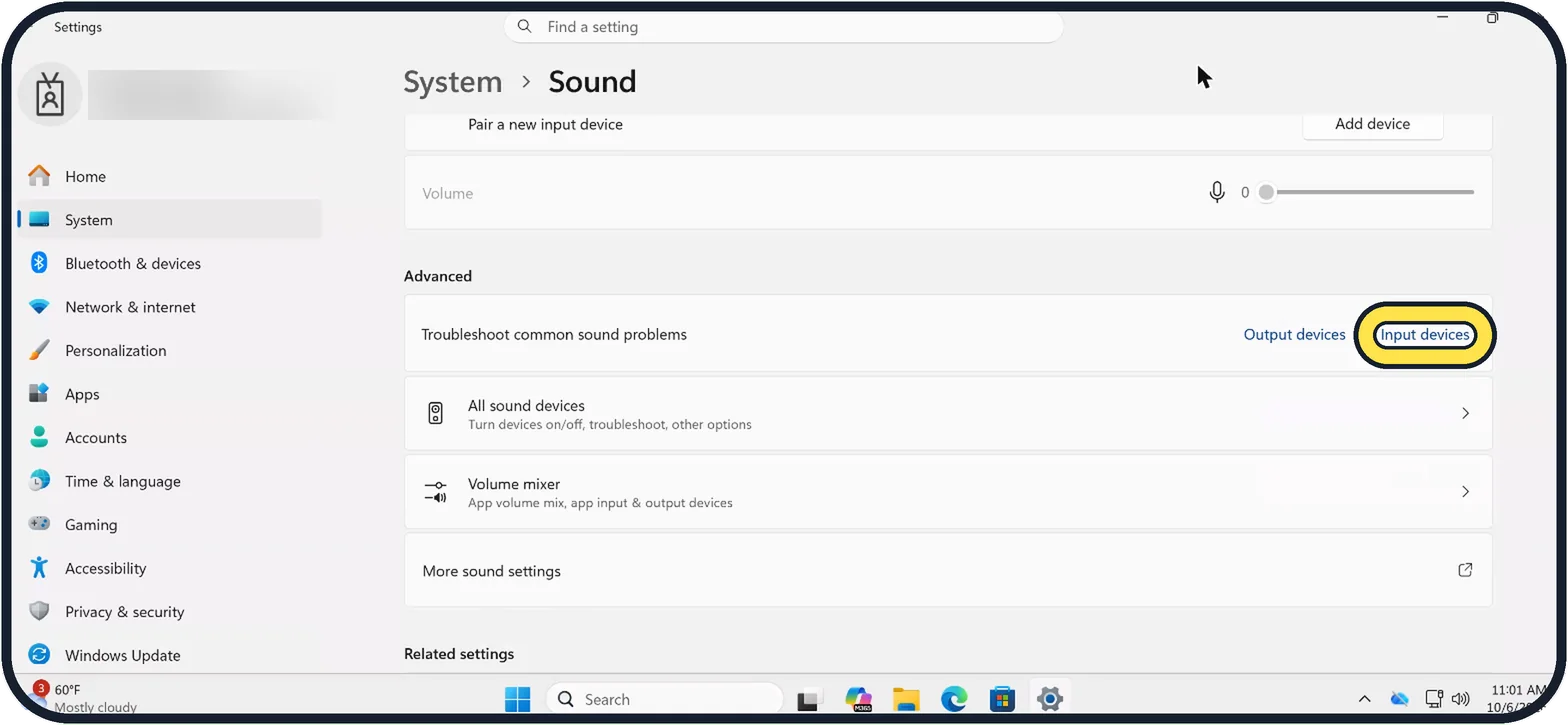Image resolution: width=1568 pixels, height=725 pixels.
Task: Click the Privacy & security shield icon
Action: [x=39, y=611]
